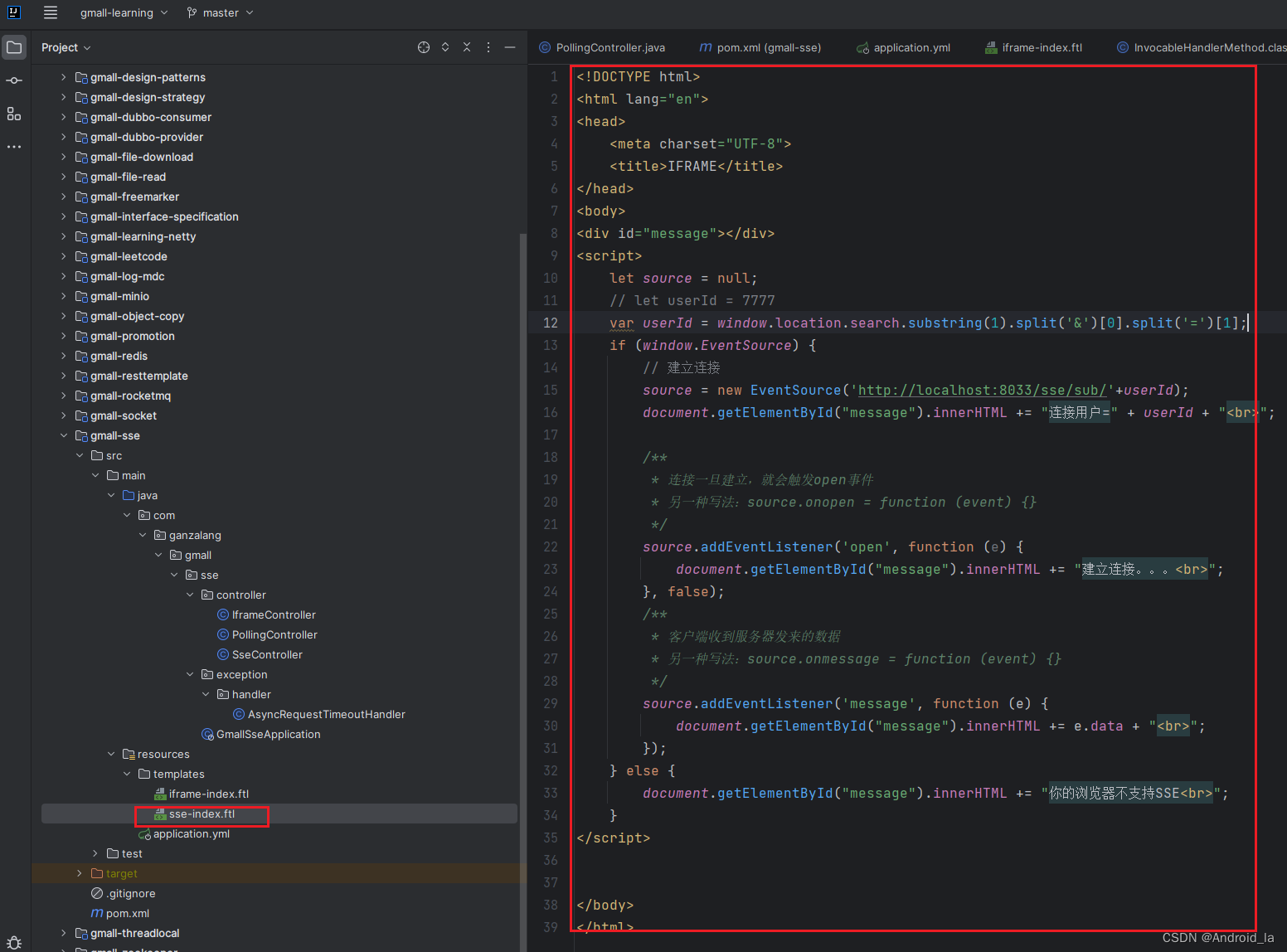
Task: Place cursor on '<title>IFRAME</title>' line
Action: pyautogui.click(x=696, y=166)
